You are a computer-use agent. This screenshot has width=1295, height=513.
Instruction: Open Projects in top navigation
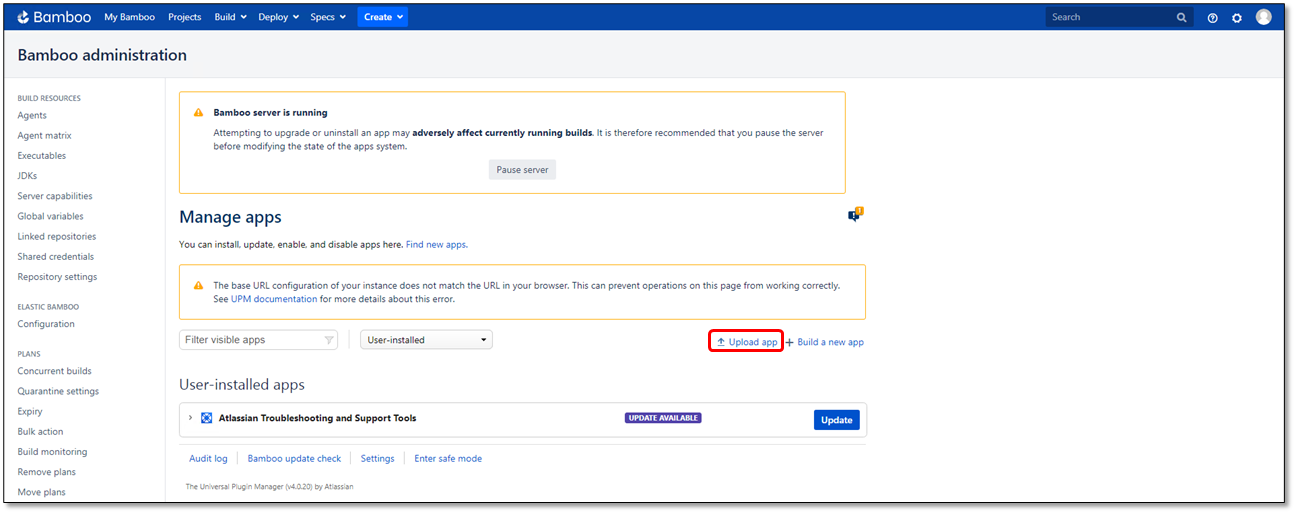point(184,17)
